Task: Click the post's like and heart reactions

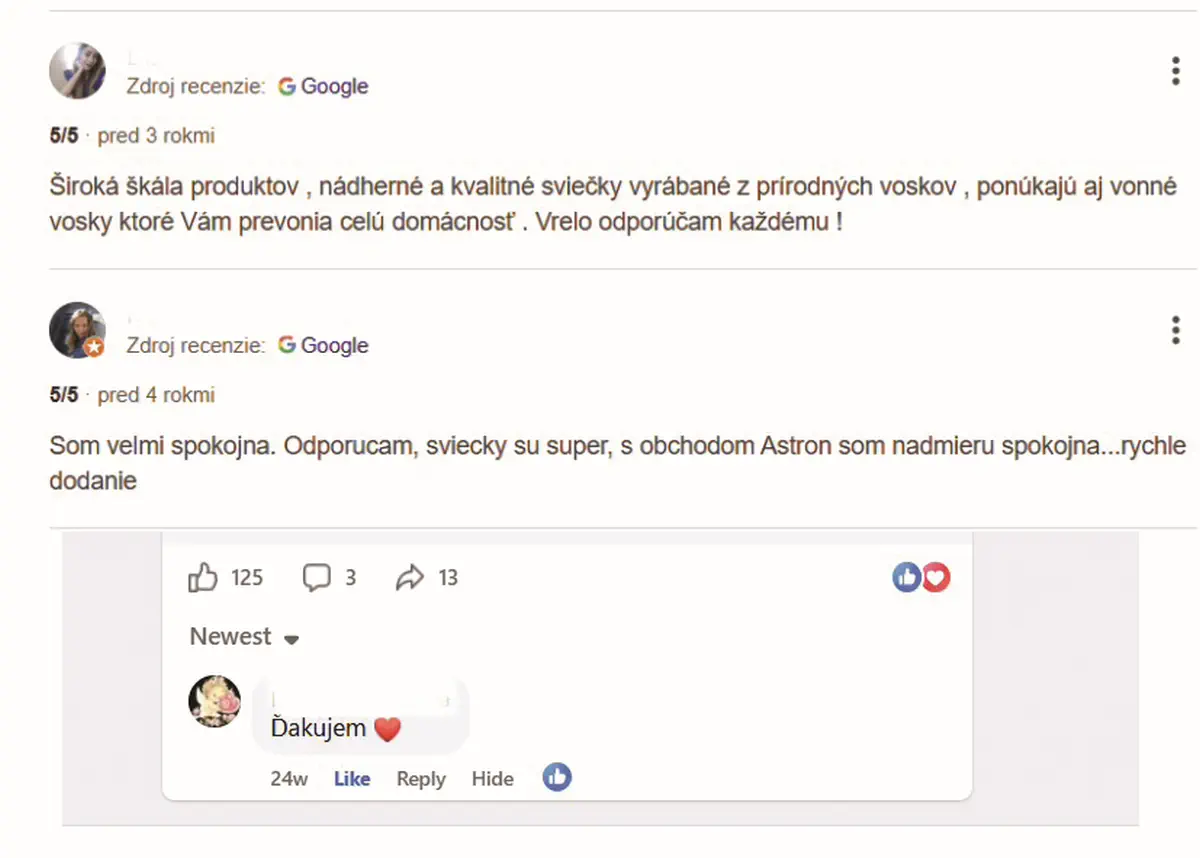Action: (x=921, y=576)
